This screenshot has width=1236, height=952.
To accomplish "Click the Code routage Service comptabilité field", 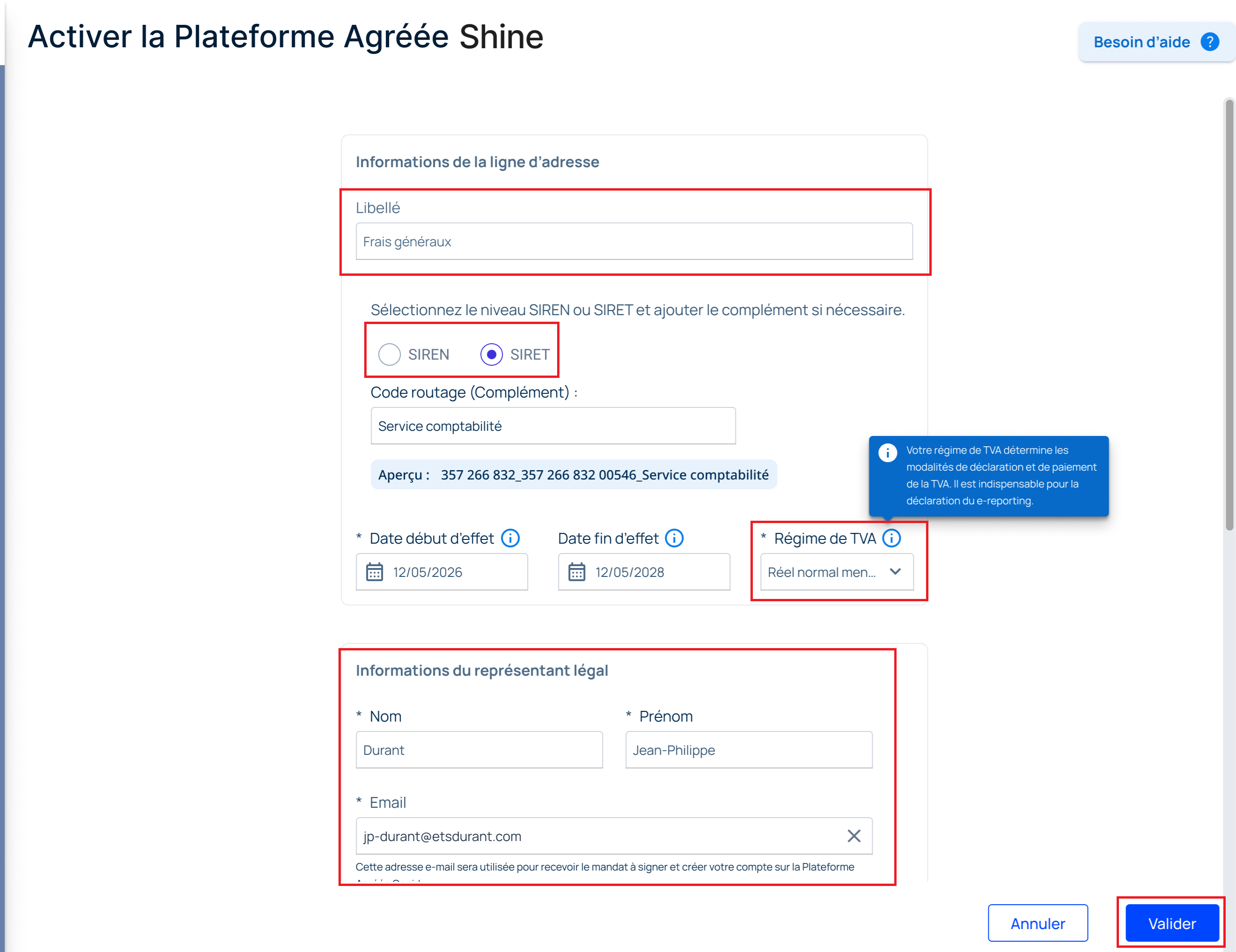I will [x=553, y=426].
